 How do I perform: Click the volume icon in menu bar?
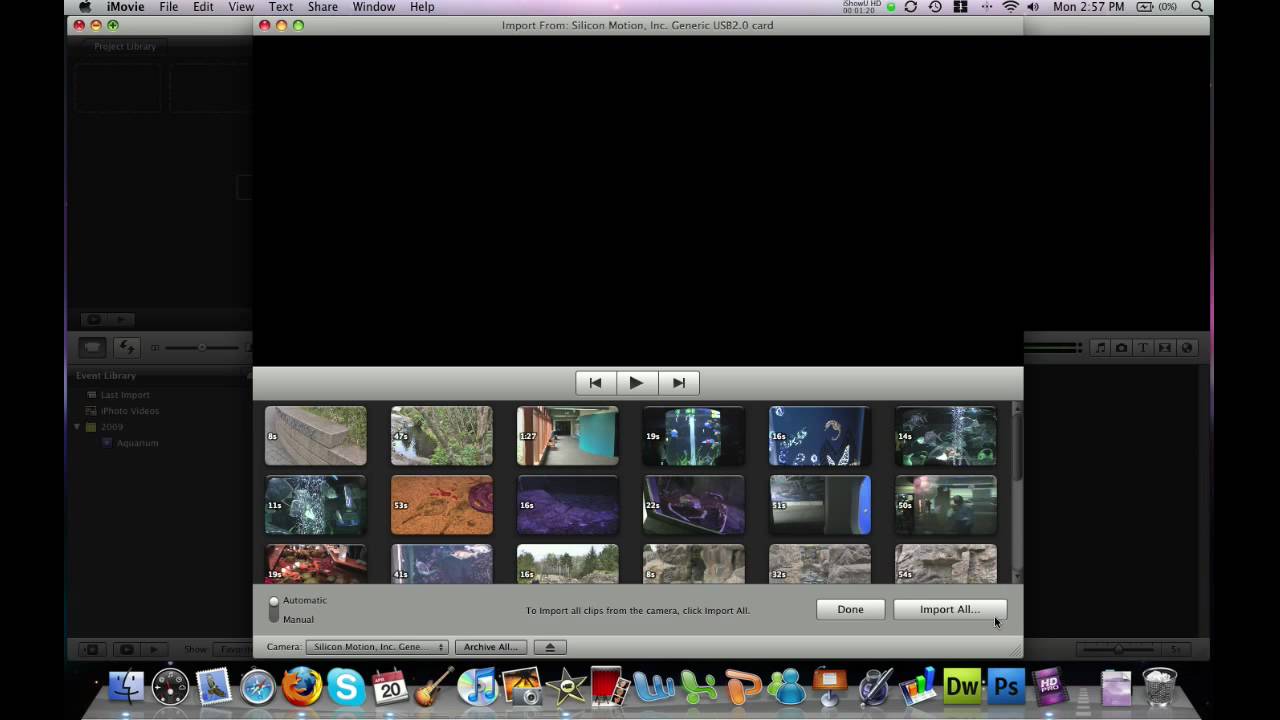[x=1033, y=7]
